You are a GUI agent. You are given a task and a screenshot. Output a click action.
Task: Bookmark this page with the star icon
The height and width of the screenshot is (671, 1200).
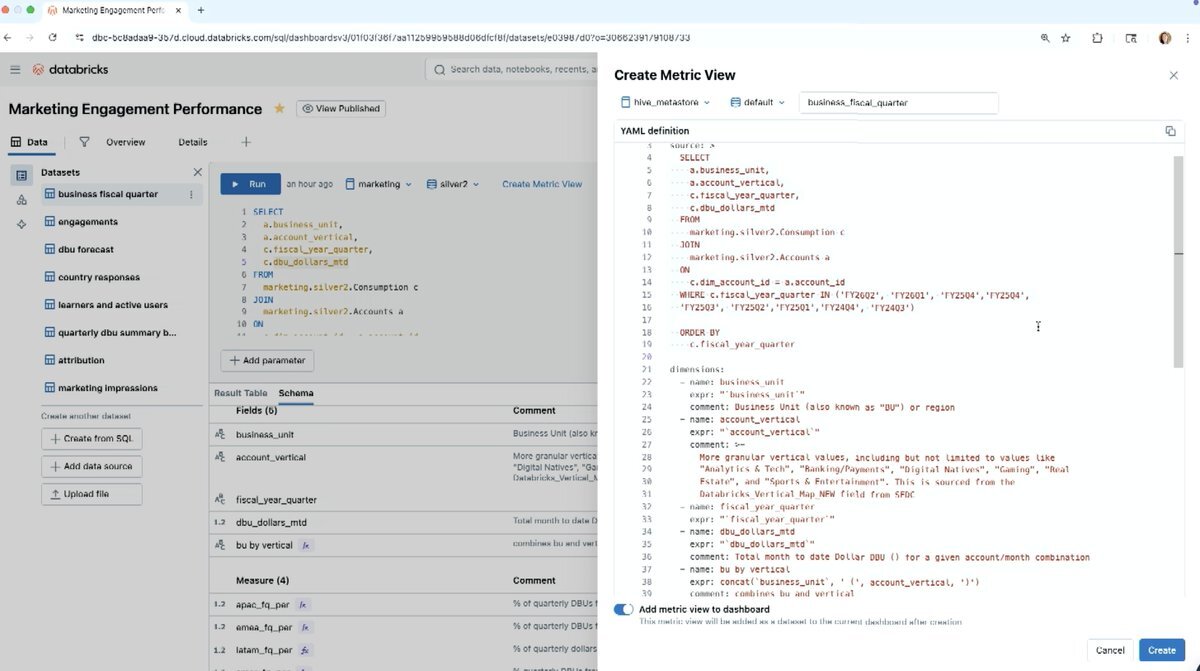pos(1066,38)
